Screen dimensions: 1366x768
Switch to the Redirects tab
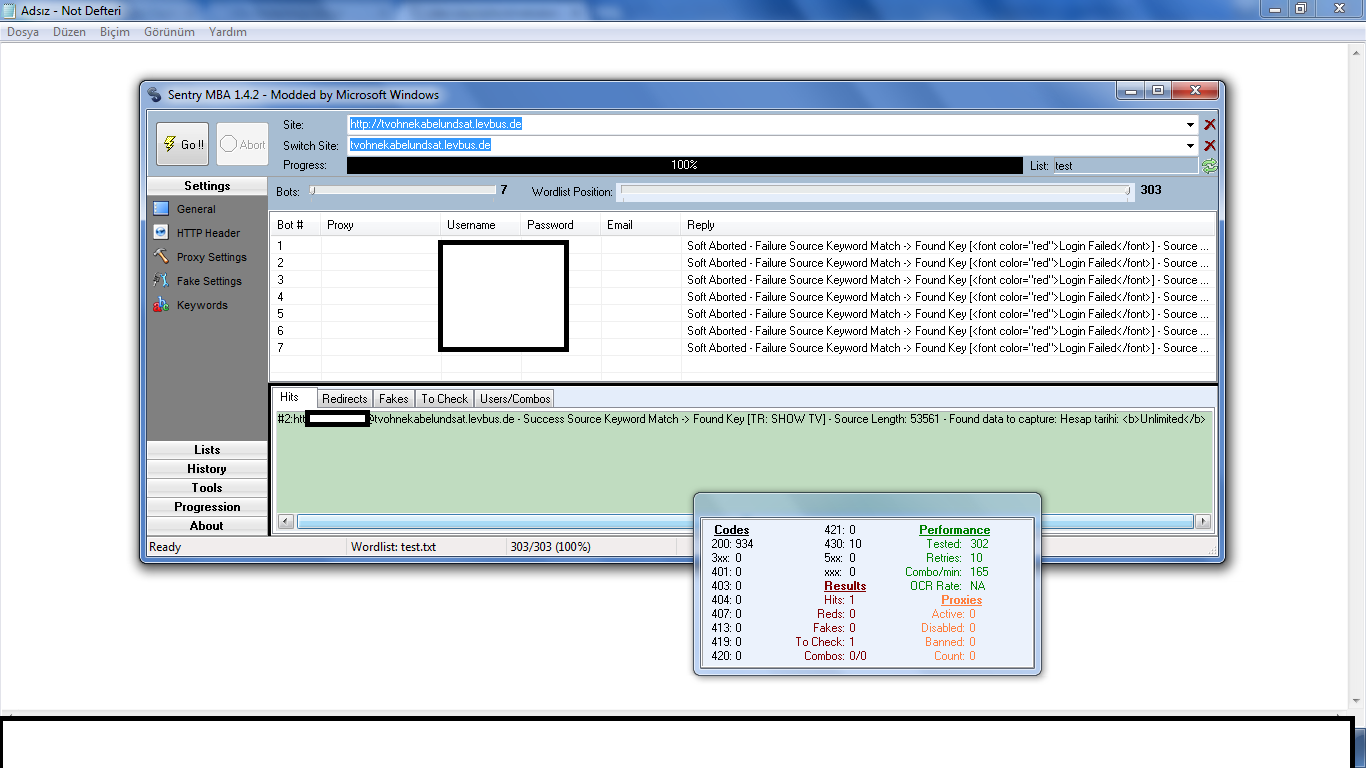click(x=344, y=399)
